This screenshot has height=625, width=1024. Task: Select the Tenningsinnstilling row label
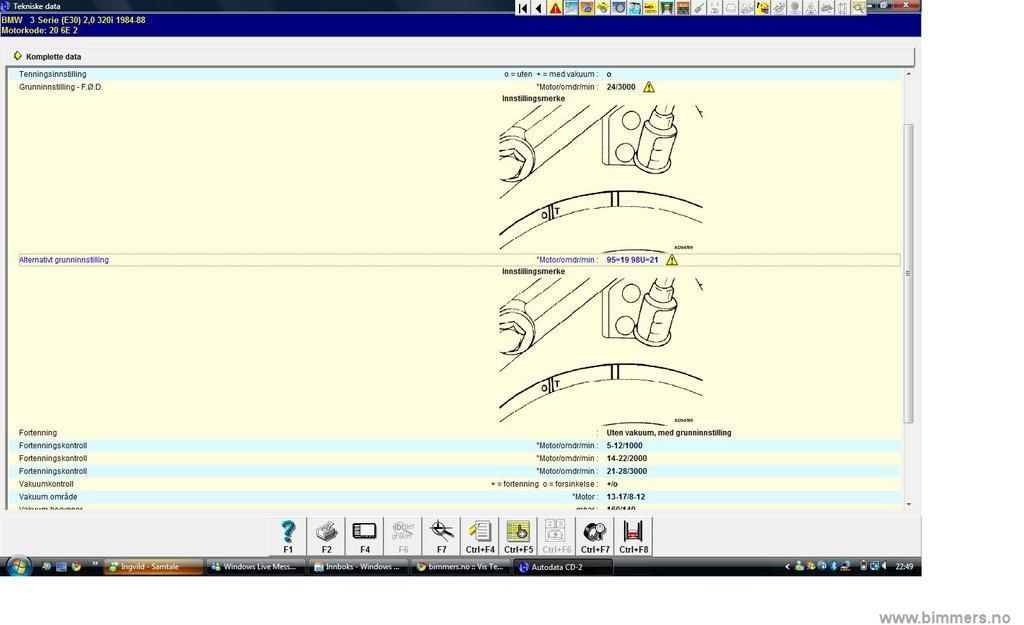tap(52, 74)
